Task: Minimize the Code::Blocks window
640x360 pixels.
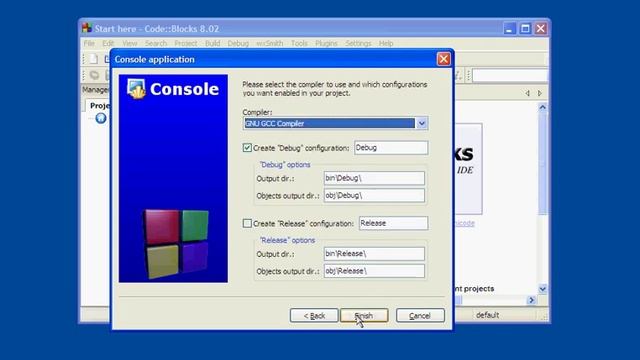Action: (509, 29)
